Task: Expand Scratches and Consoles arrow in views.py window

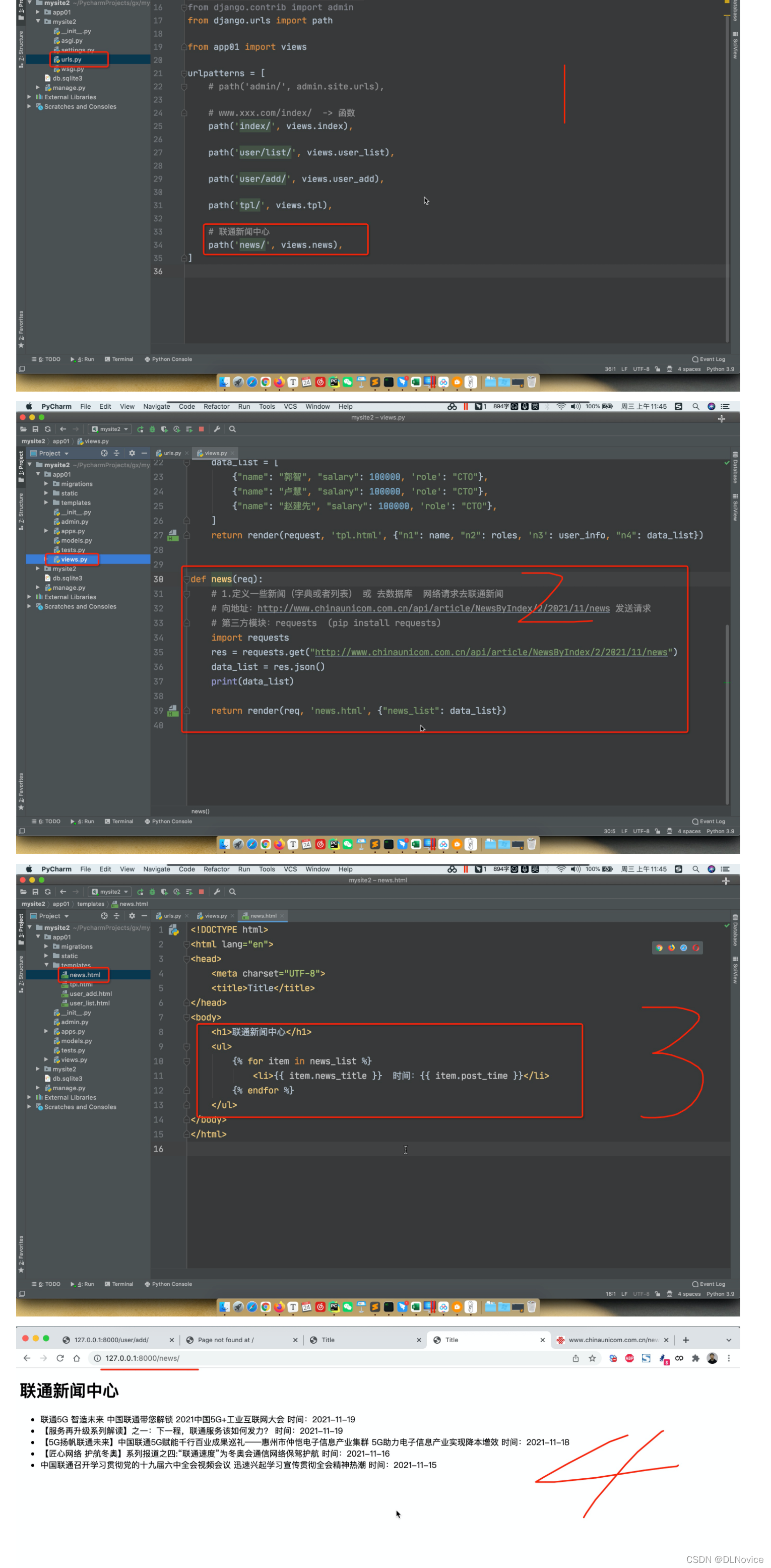Action: tap(29, 606)
